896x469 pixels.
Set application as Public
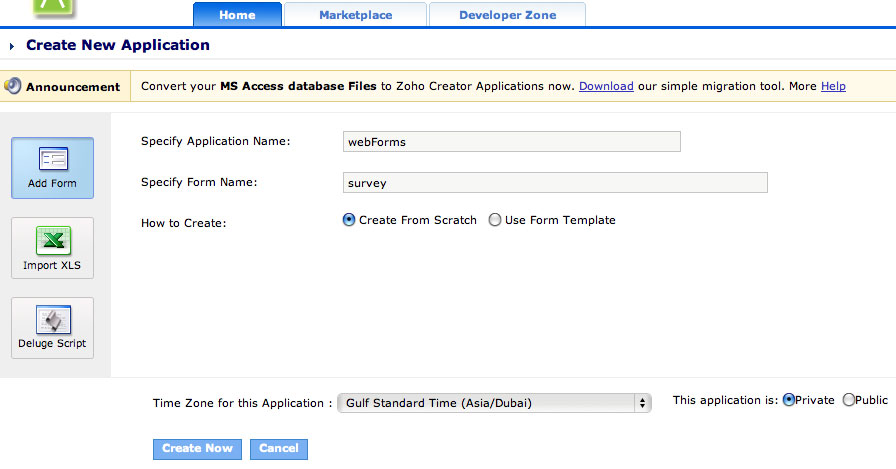849,400
